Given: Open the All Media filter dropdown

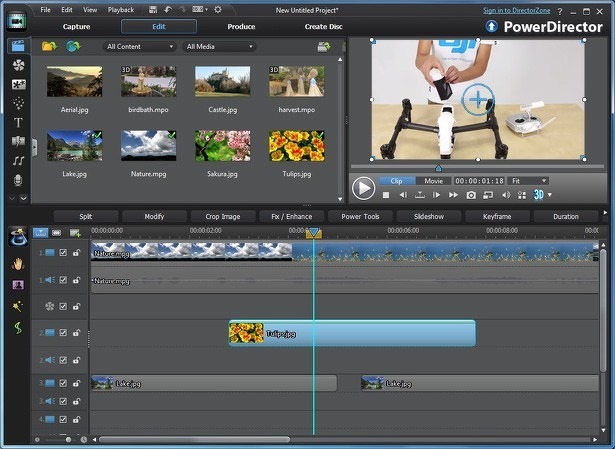Looking at the screenshot, I should click(218, 46).
